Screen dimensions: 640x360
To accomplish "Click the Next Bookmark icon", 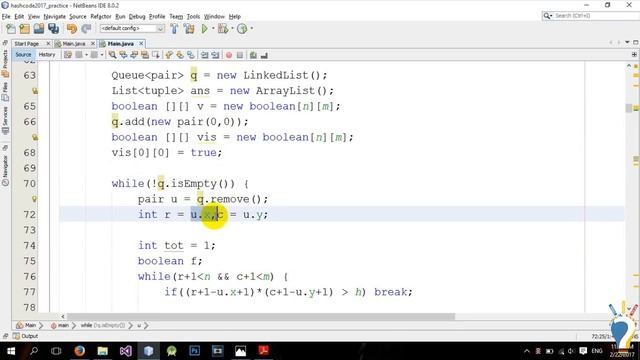I will click(x=180, y=55).
